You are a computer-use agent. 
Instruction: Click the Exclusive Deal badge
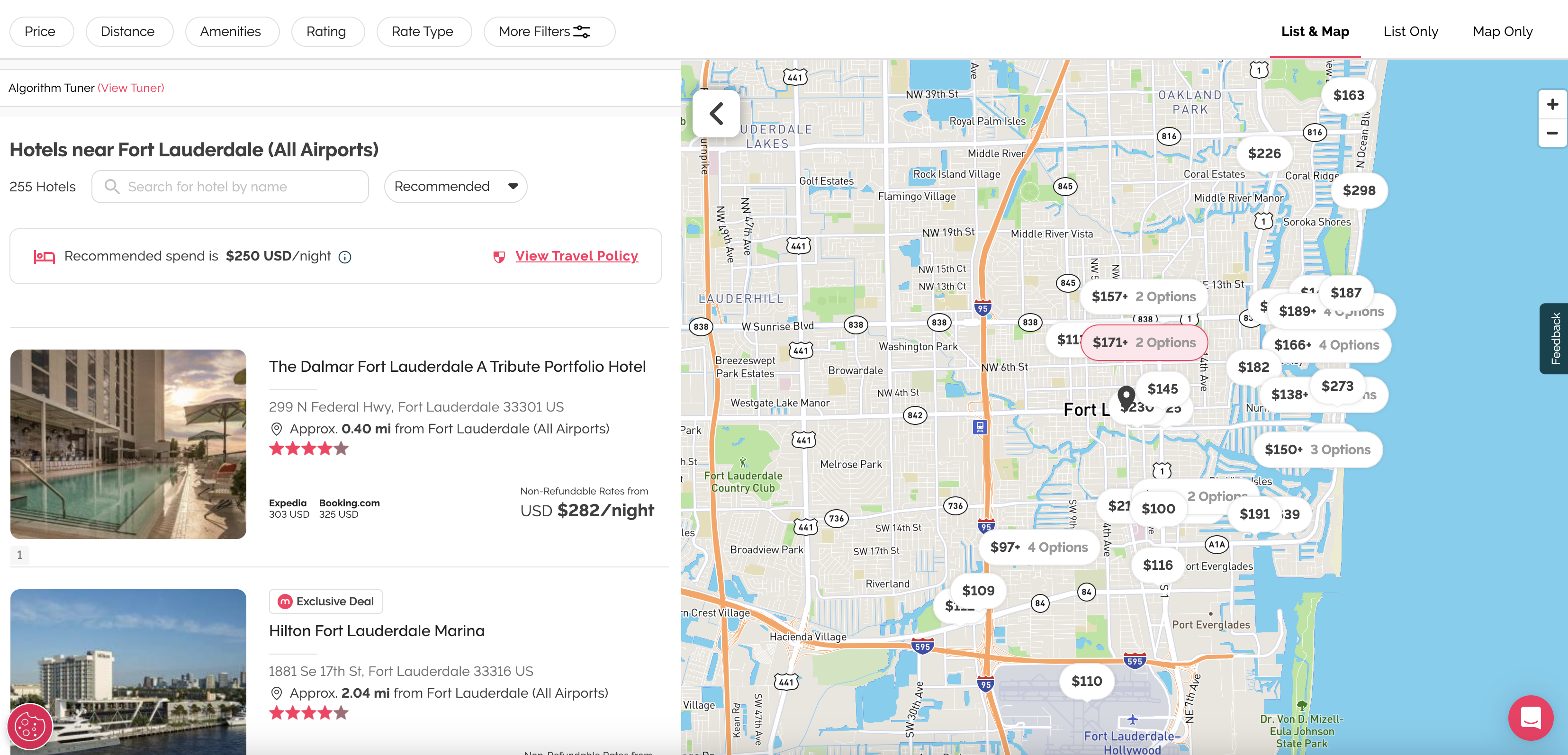click(x=325, y=601)
